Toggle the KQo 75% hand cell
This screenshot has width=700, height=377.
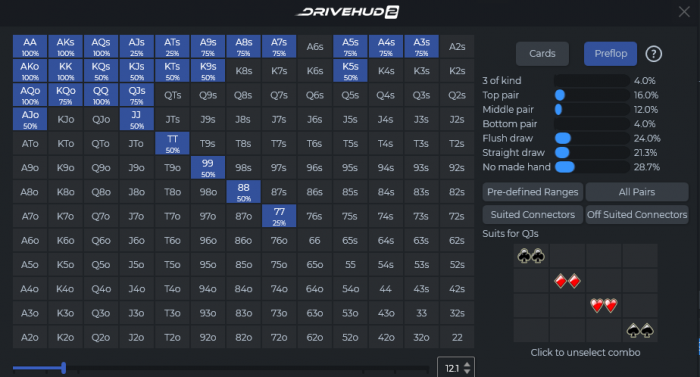(x=66, y=95)
